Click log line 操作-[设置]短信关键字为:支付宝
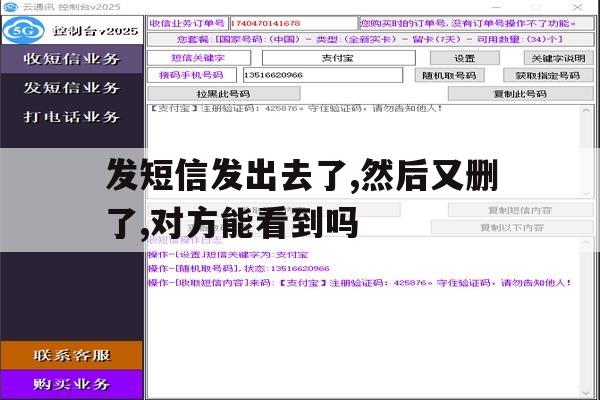Image resolution: width=600 pixels, height=400 pixels. [x=228, y=255]
